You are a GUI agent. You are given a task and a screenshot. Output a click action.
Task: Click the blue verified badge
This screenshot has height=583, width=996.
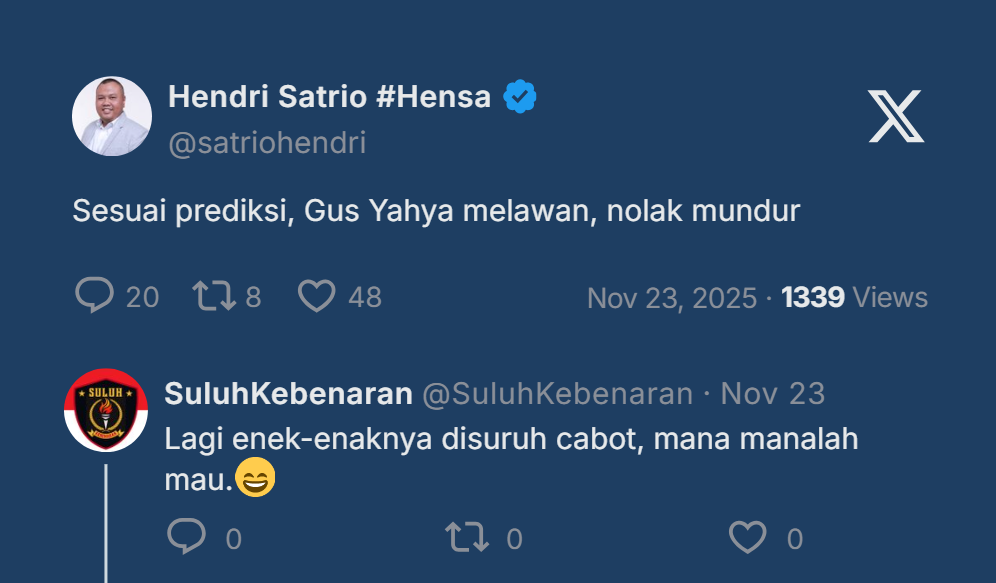[520, 97]
